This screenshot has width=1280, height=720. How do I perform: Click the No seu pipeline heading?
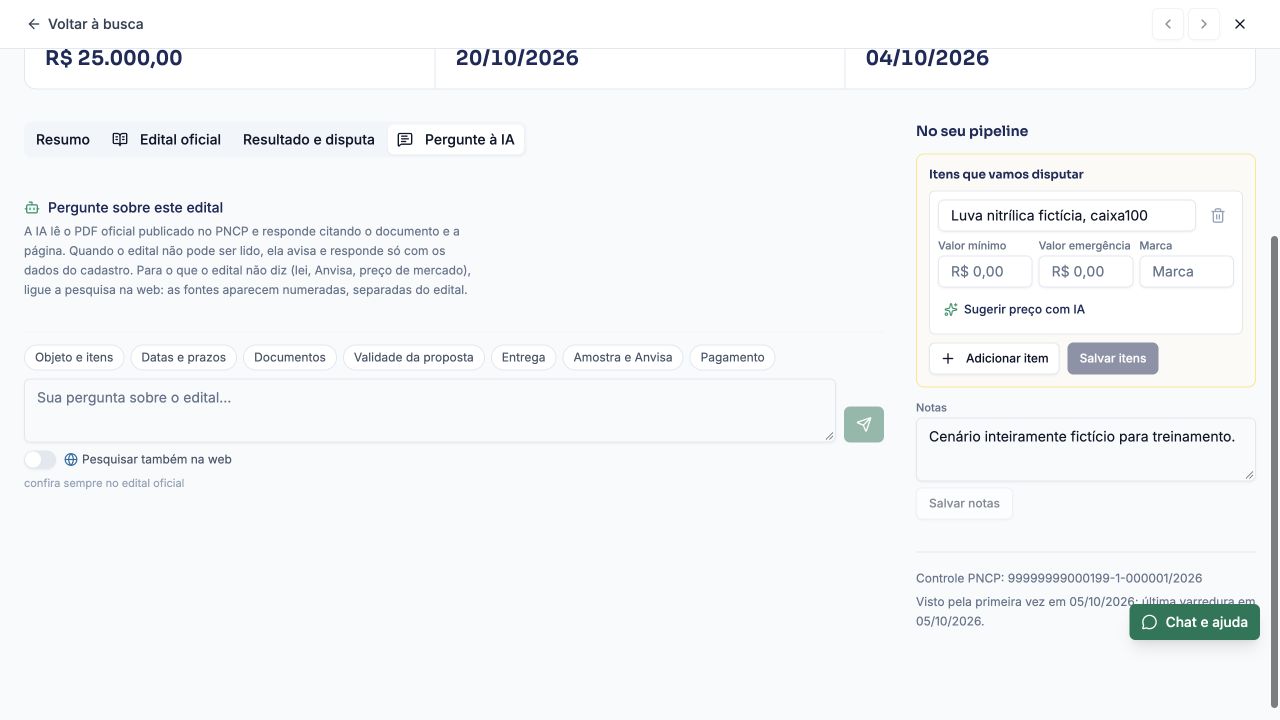[972, 131]
